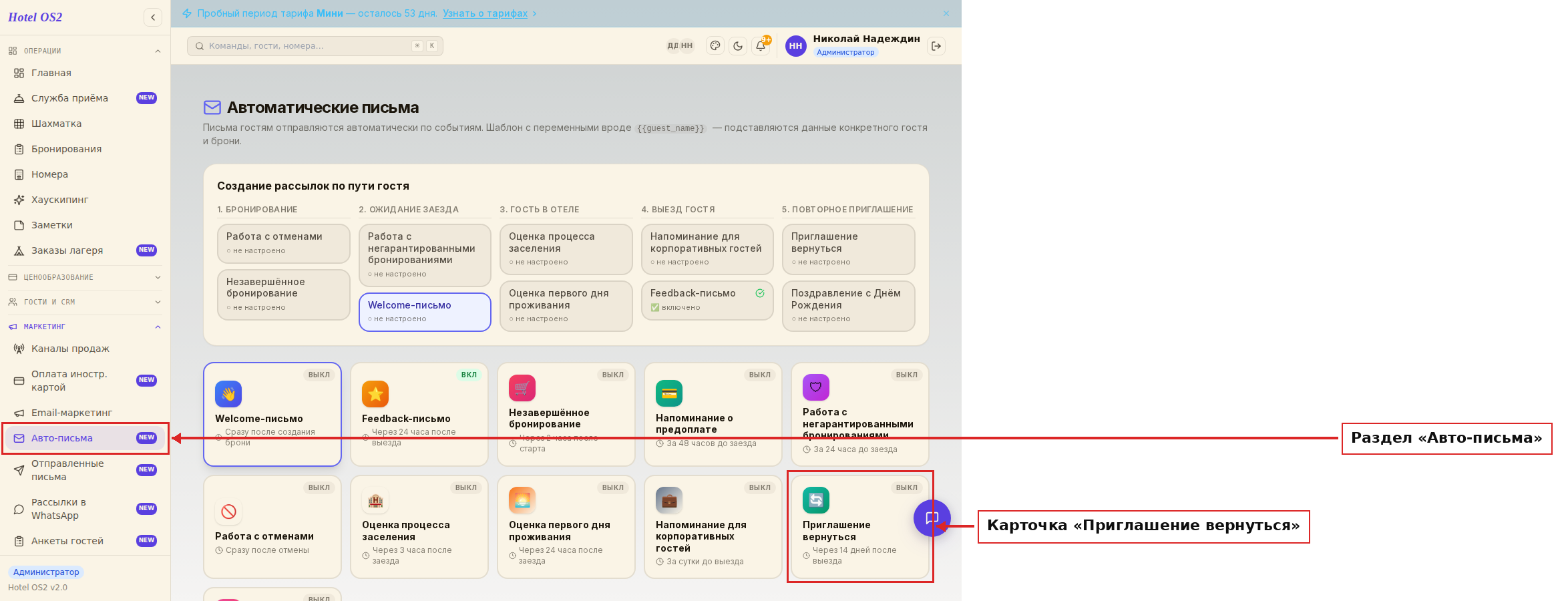Click the briefcase icon of корпоративных гостей card
The height and width of the screenshot is (601, 1568).
(x=669, y=500)
